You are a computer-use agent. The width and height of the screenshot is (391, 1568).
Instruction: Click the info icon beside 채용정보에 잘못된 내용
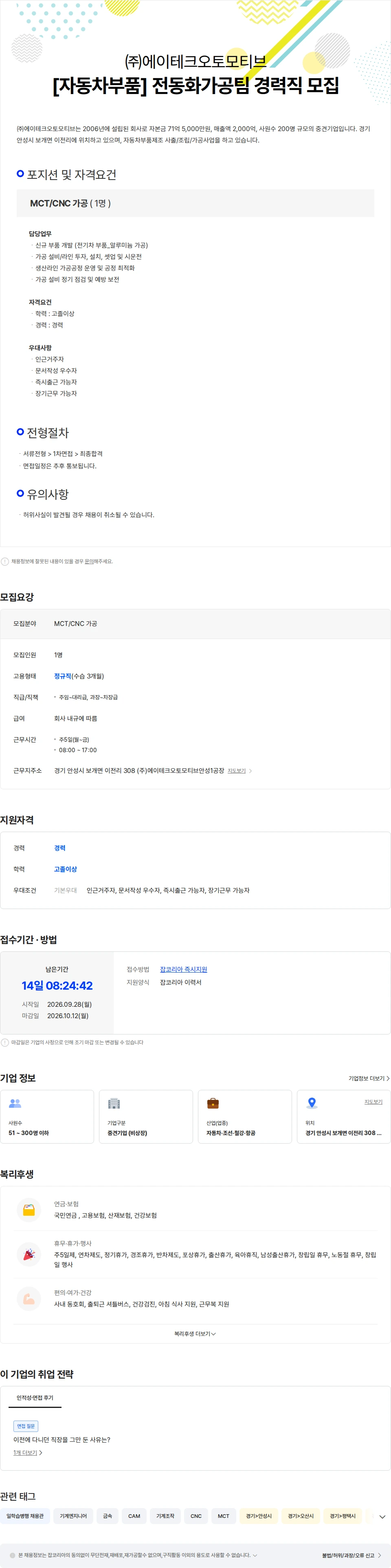click(5, 561)
